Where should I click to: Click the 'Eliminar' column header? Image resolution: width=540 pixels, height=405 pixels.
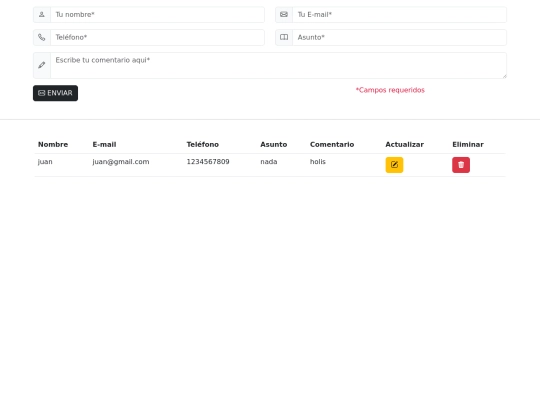tap(468, 145)
